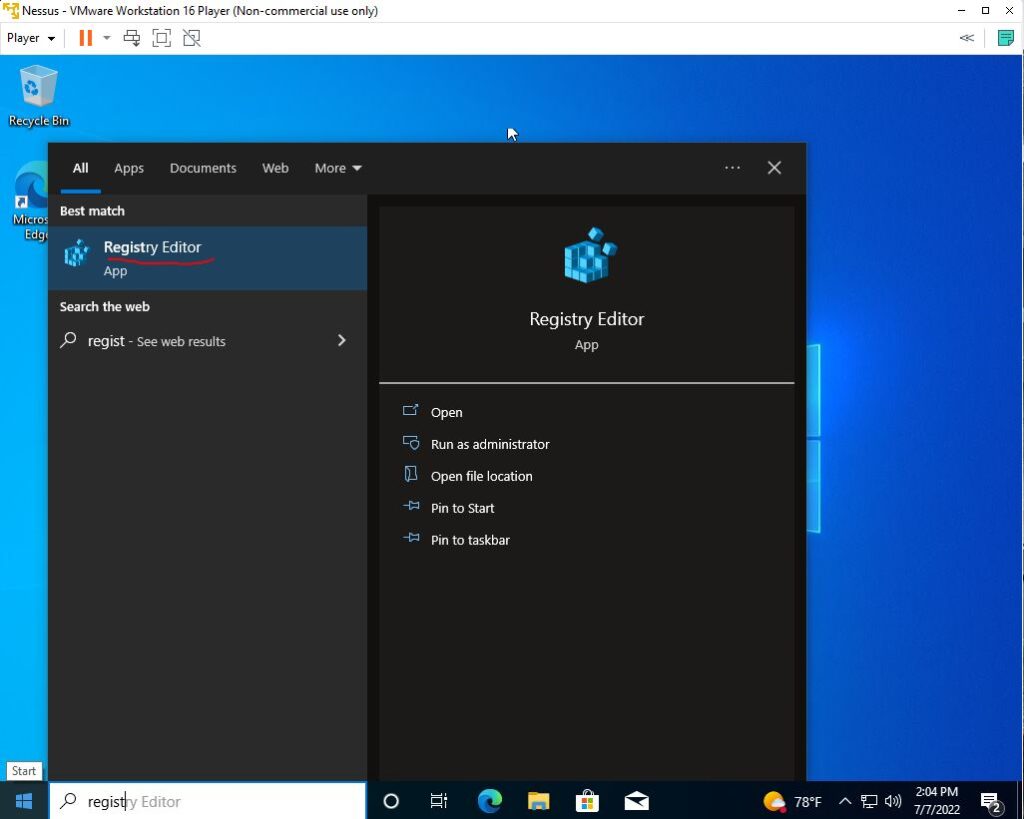
Task: Enter full screen mode in VMware
Action: (x=161, y=38)
